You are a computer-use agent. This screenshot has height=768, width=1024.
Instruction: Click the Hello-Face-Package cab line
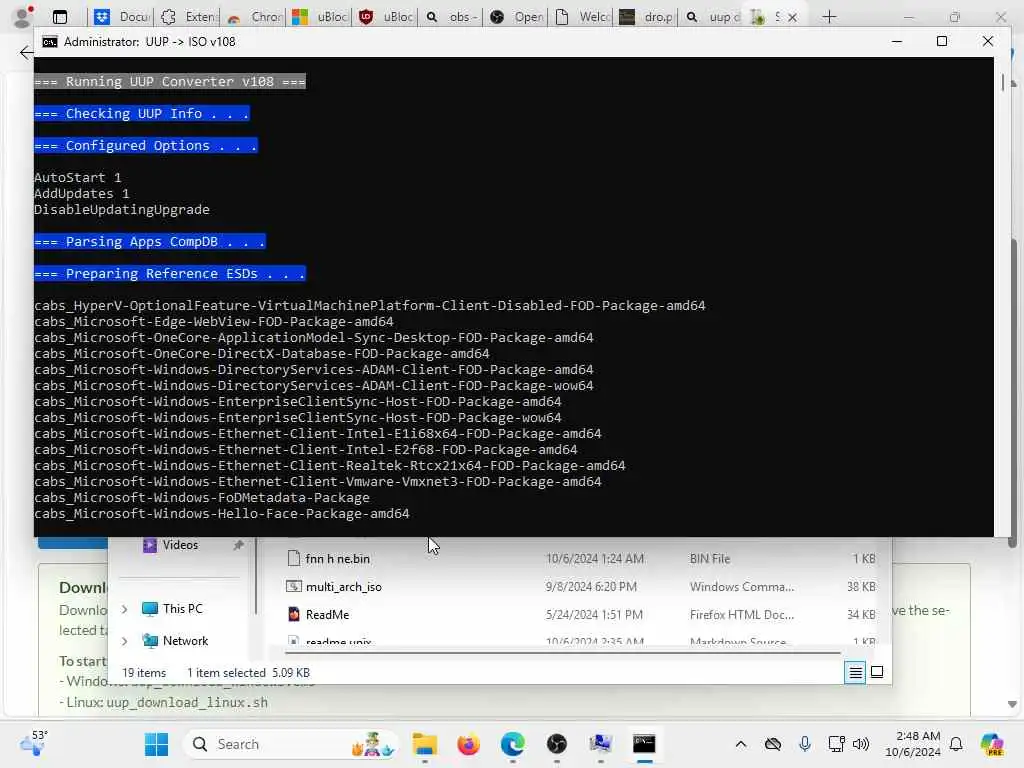(x=222, y=513)
